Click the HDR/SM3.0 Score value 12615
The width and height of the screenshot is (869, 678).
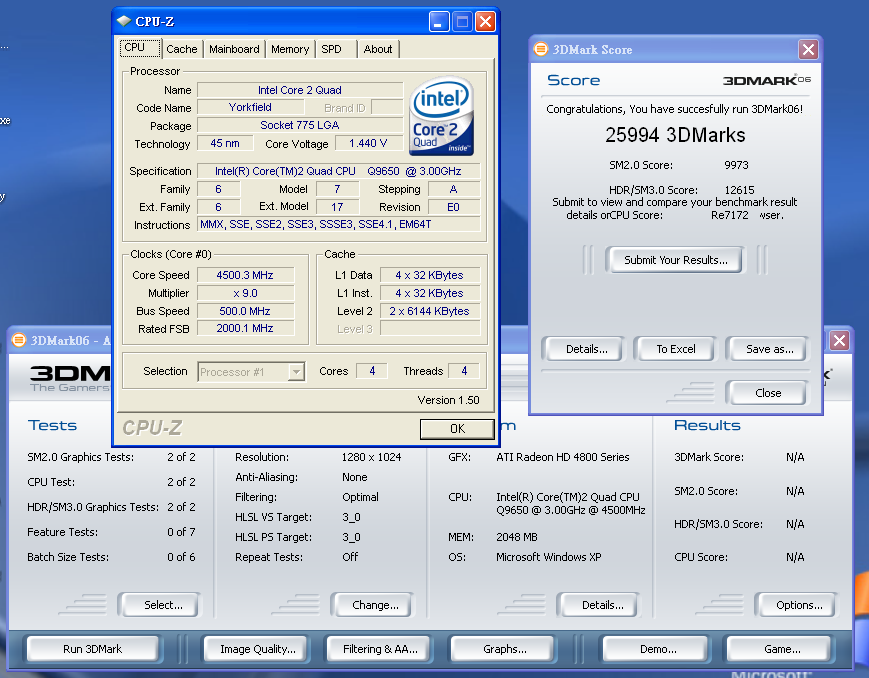739,190
